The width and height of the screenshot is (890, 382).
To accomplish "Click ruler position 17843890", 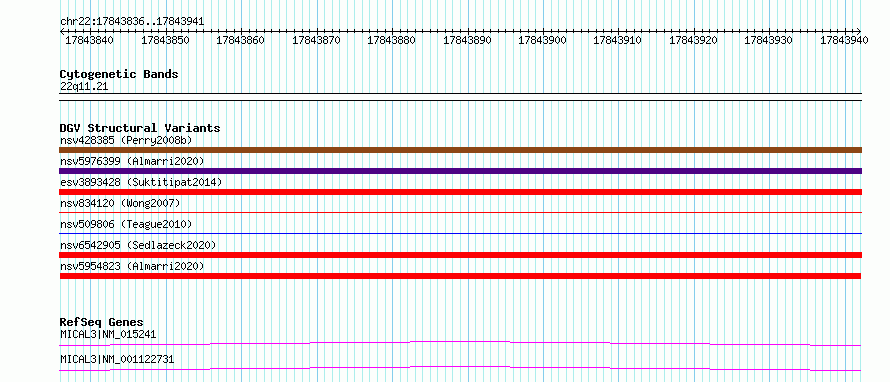I will pyautogui.click(x=467, y=41).
